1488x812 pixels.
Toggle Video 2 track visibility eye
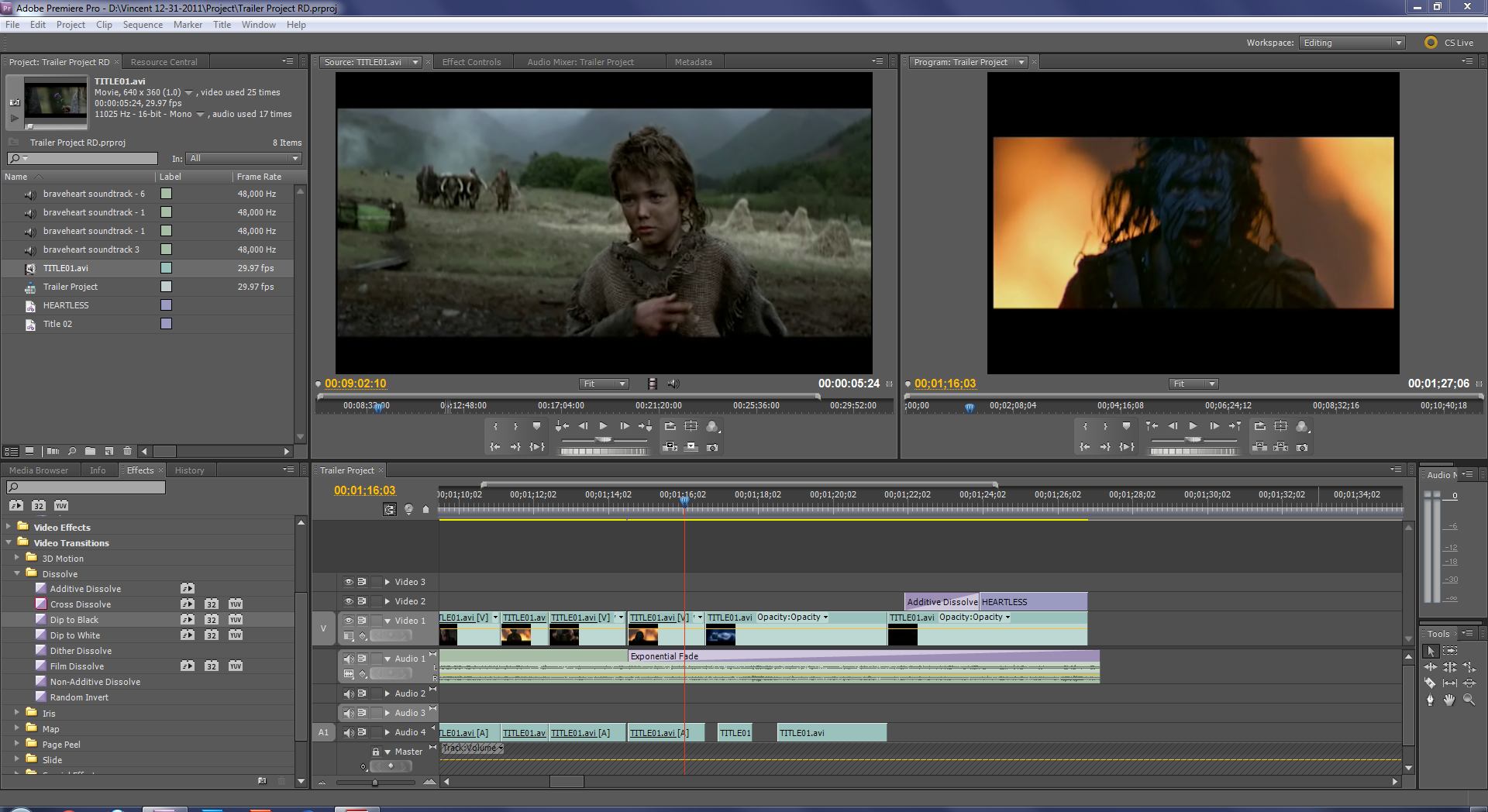pyautogui.click(x=349, y=601)
